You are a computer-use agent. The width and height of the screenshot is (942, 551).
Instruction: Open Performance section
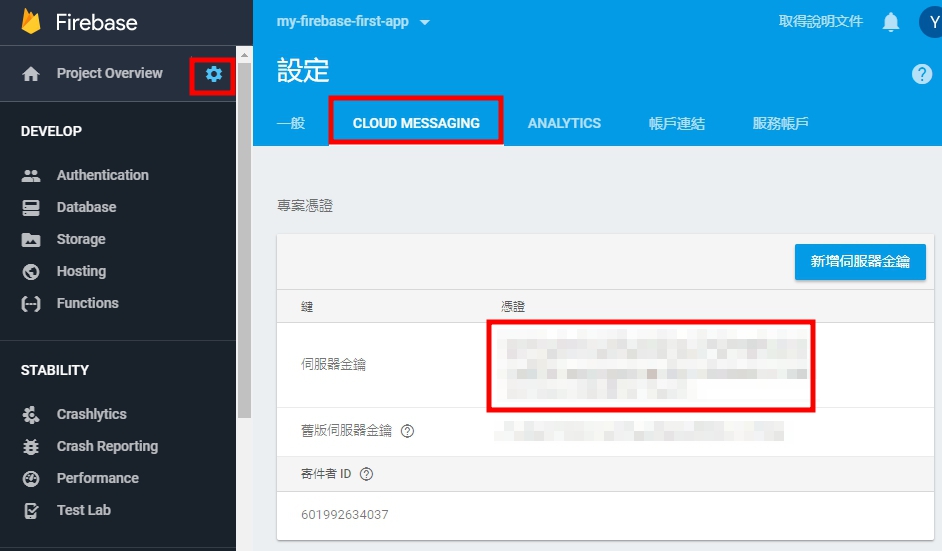tap(97, 478)
